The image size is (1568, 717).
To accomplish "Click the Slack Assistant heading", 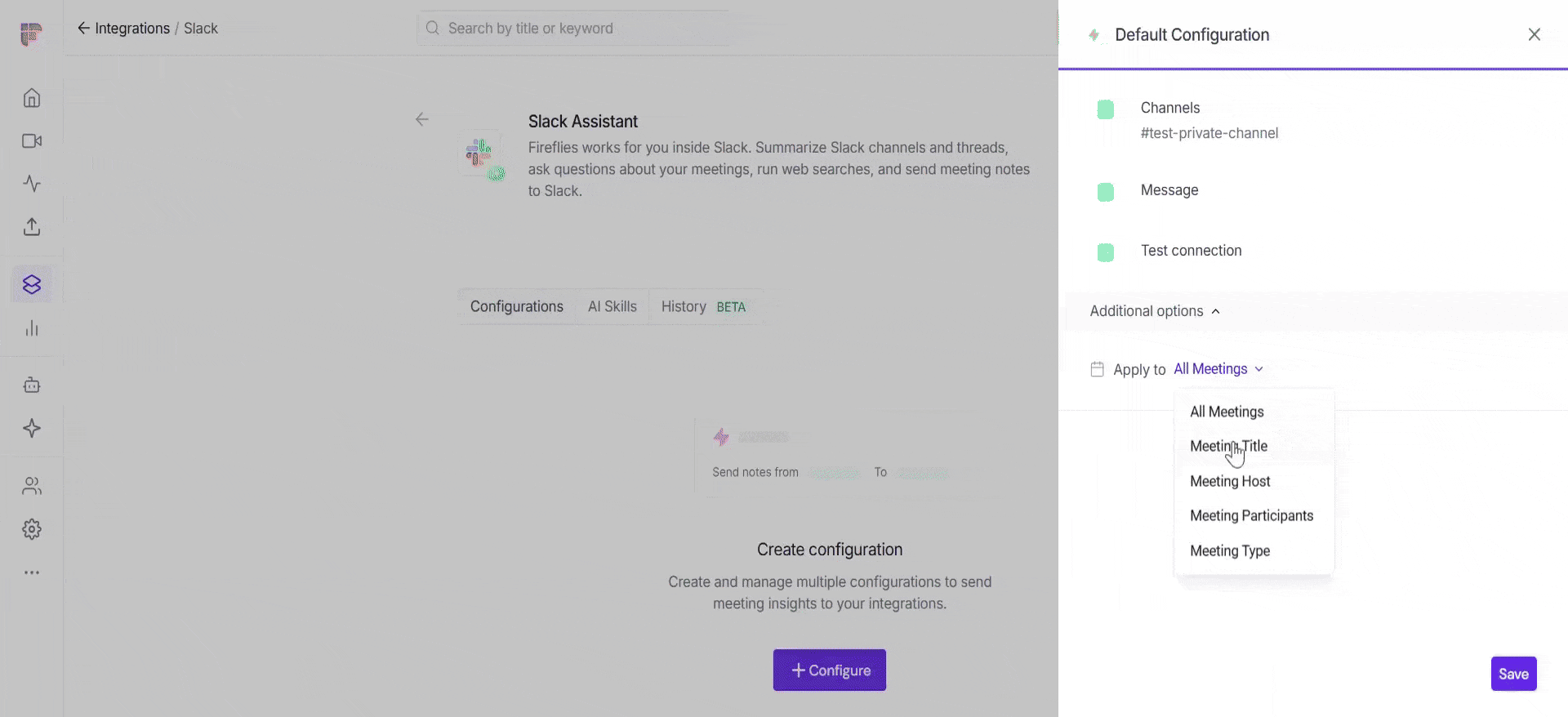I will (582, 121).
